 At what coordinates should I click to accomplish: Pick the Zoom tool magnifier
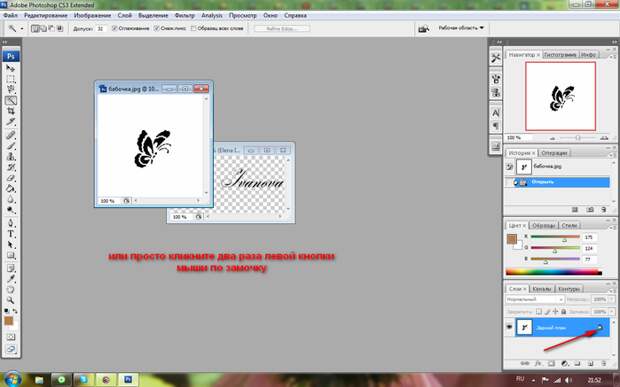point(11,300)
